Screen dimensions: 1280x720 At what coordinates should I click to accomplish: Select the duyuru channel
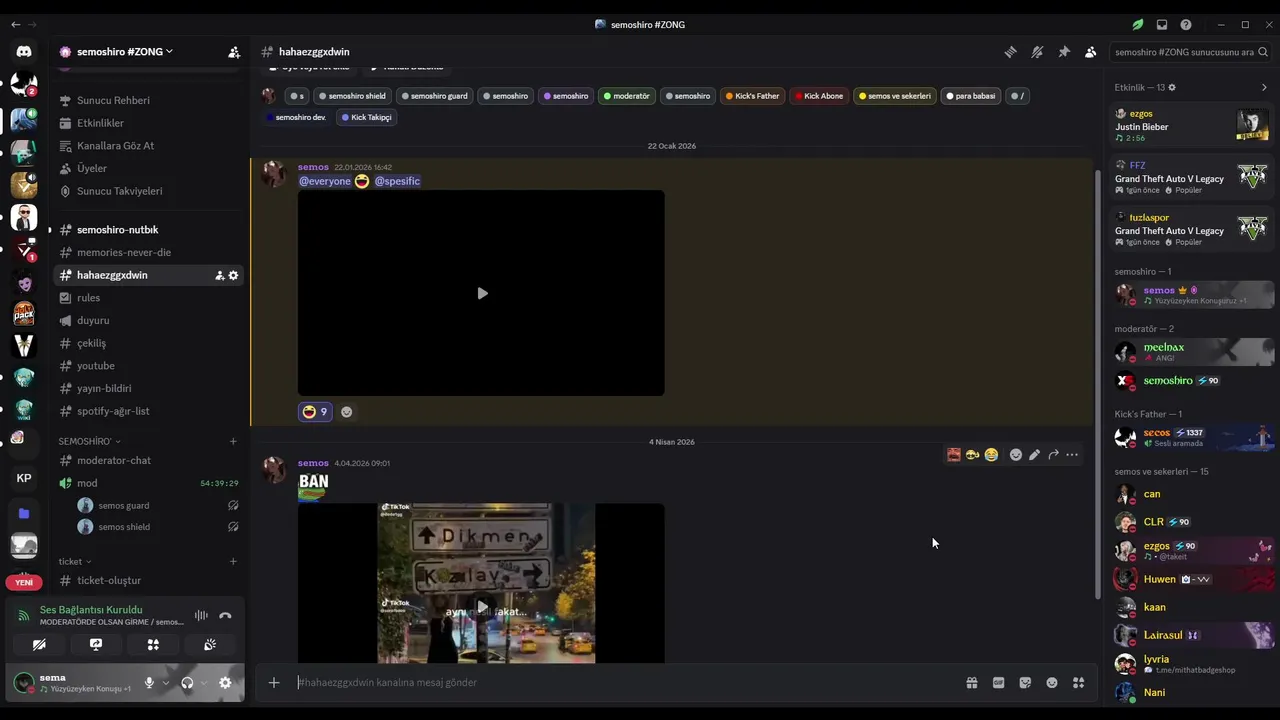tap(148, 320)
